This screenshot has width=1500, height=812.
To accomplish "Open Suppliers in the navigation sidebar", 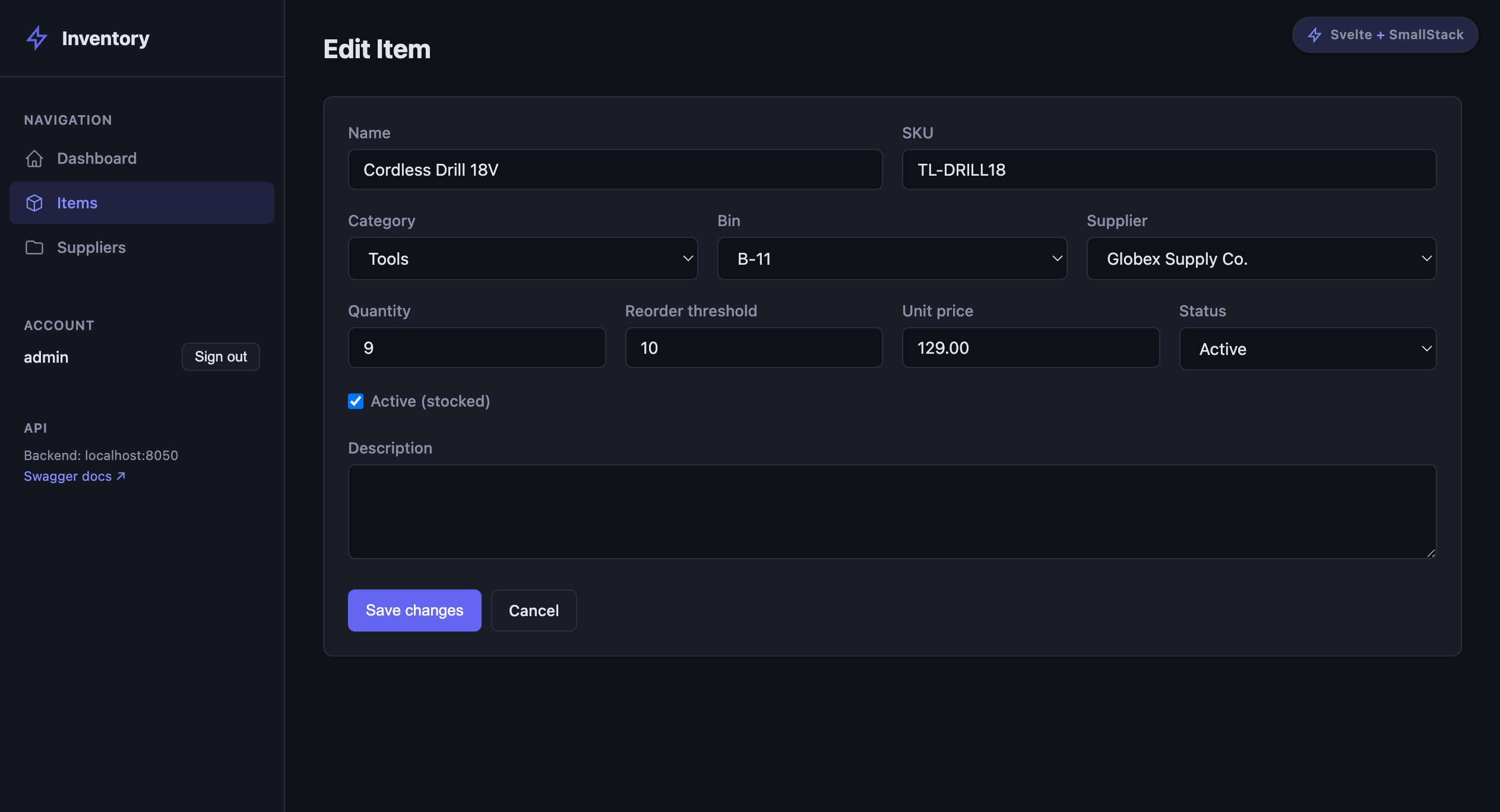I will pos(141,248).
